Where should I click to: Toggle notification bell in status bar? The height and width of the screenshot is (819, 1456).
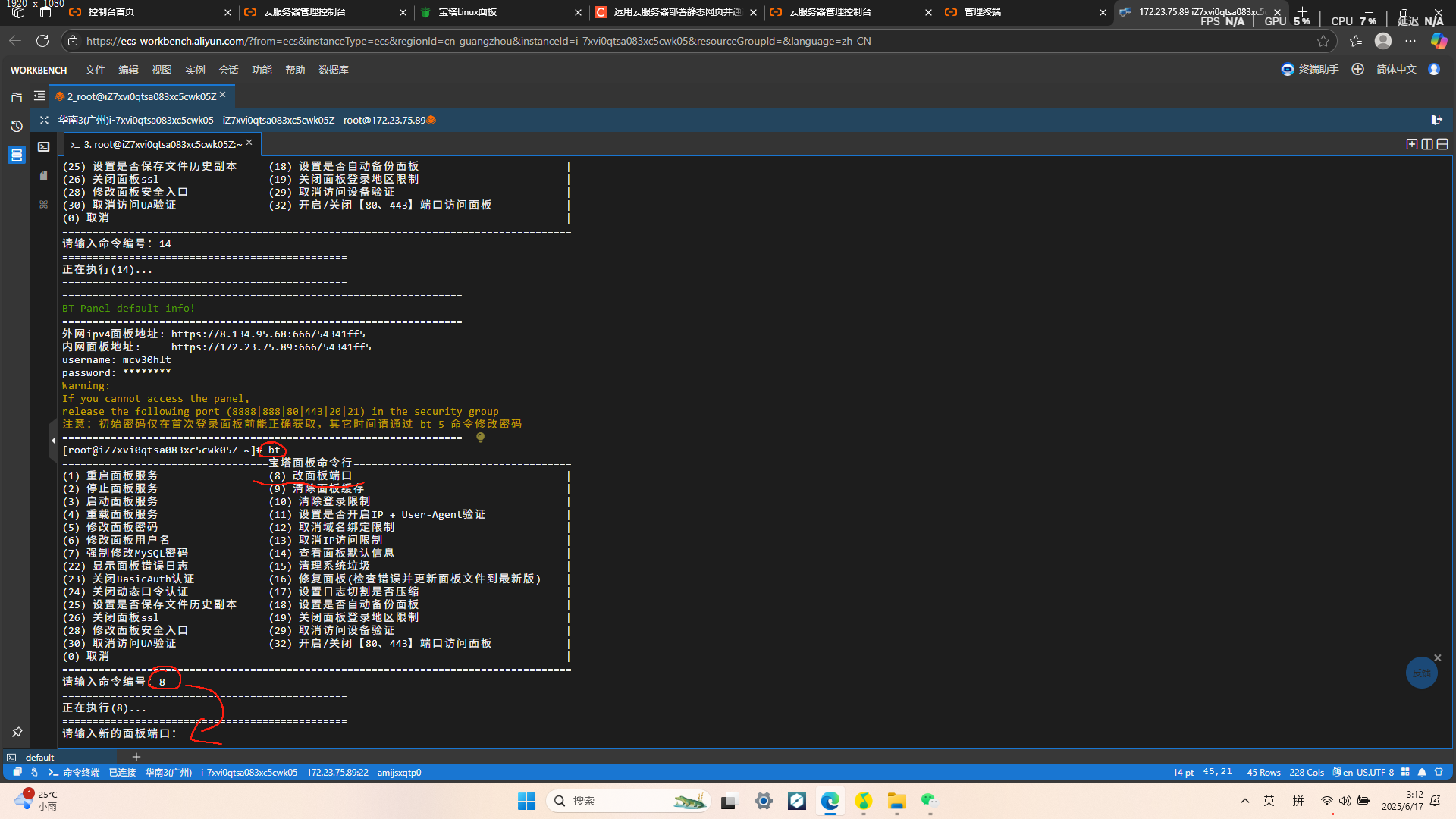click(x=1422, y=772)
